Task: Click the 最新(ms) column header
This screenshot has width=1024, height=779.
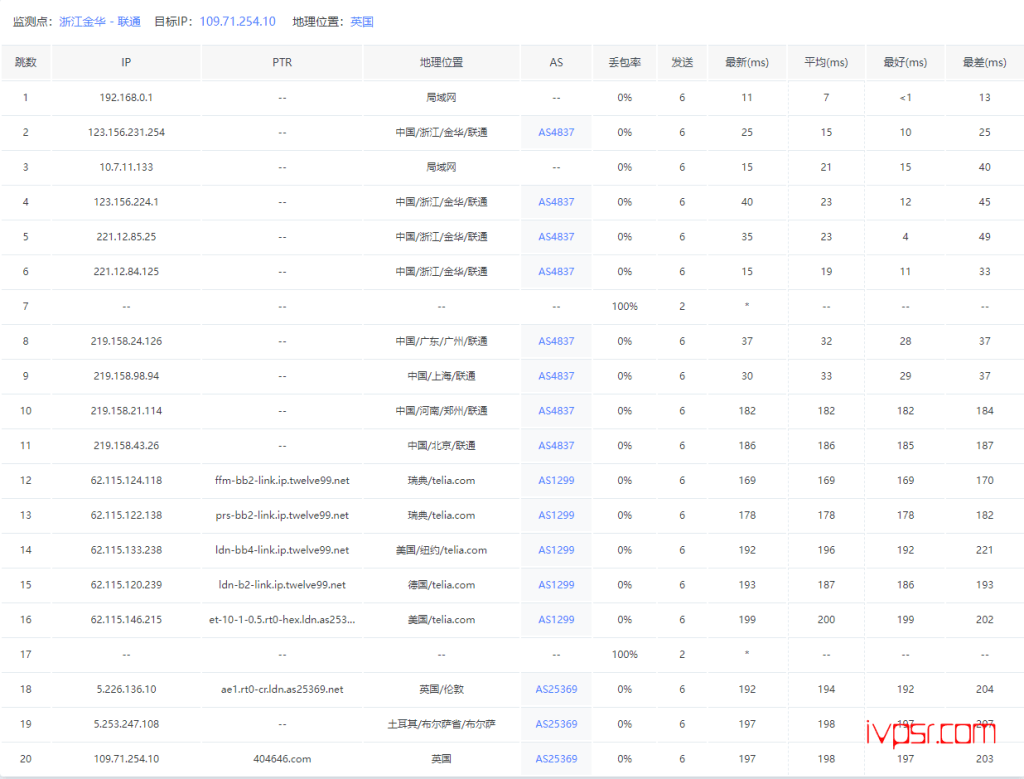Action: click(747, 63)
